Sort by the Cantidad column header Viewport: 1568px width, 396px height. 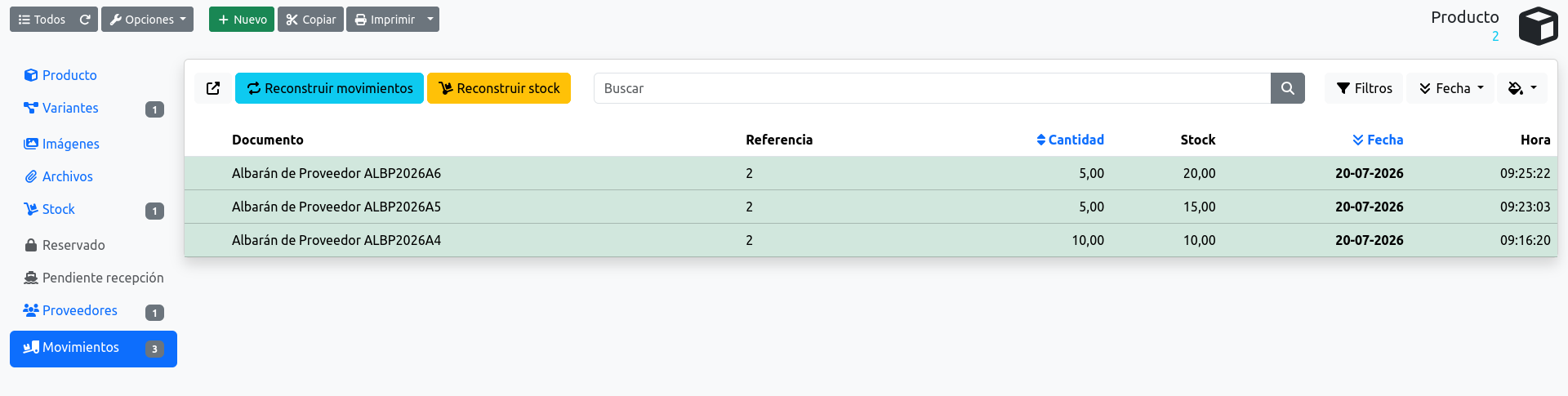point(1070,140)
